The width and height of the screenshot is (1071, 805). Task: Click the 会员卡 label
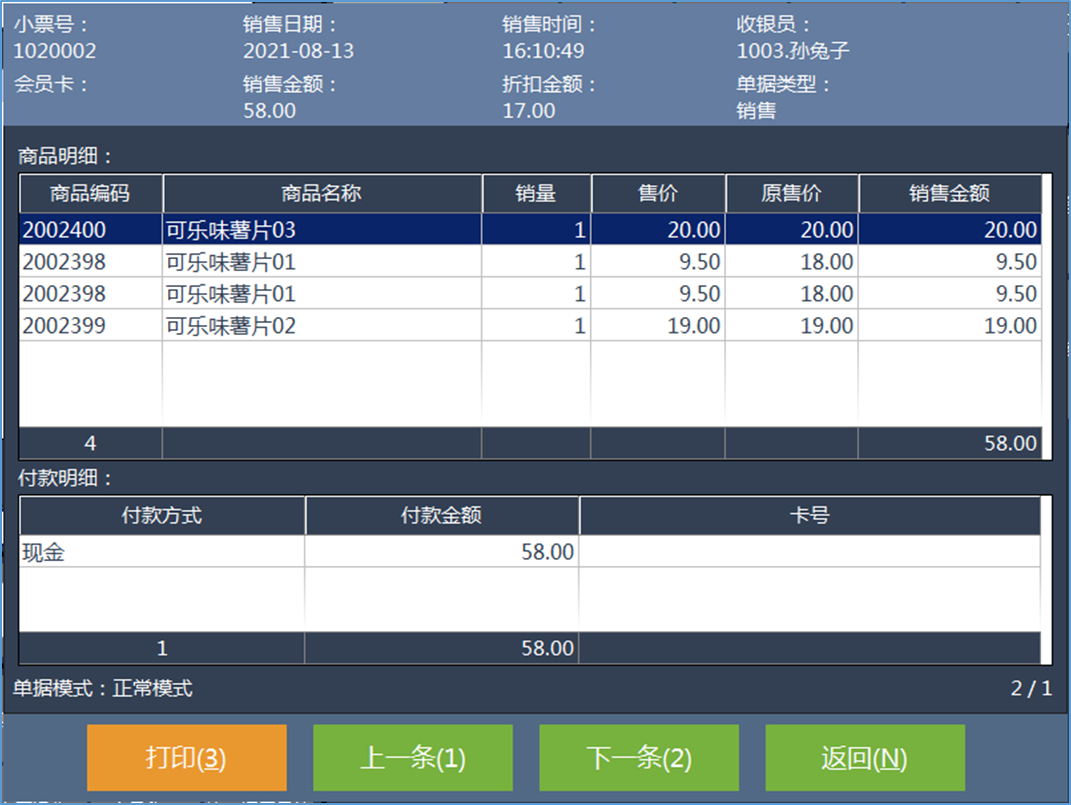[51, 84]
